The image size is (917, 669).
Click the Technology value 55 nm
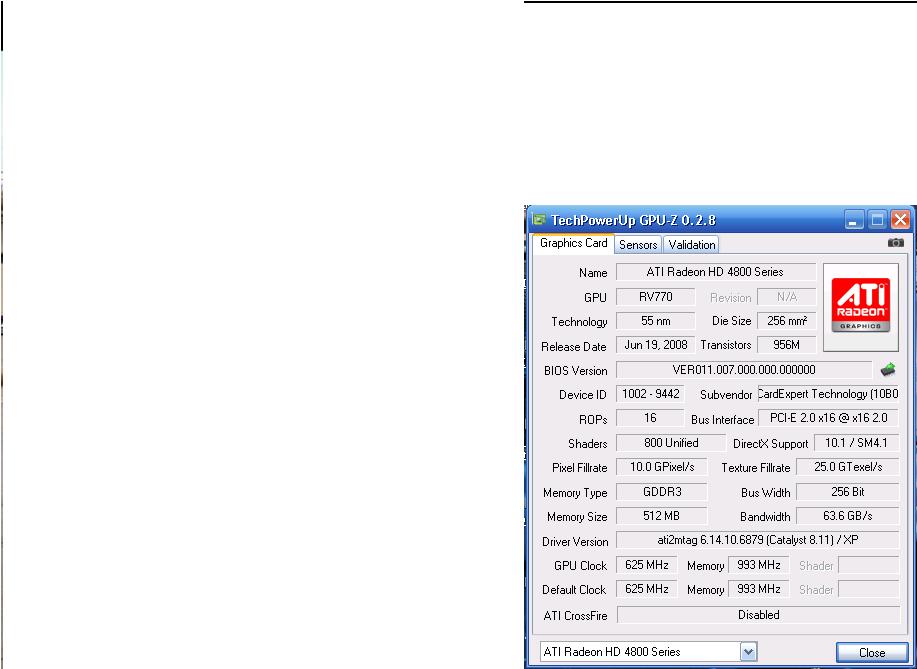[x=656, y=321]
